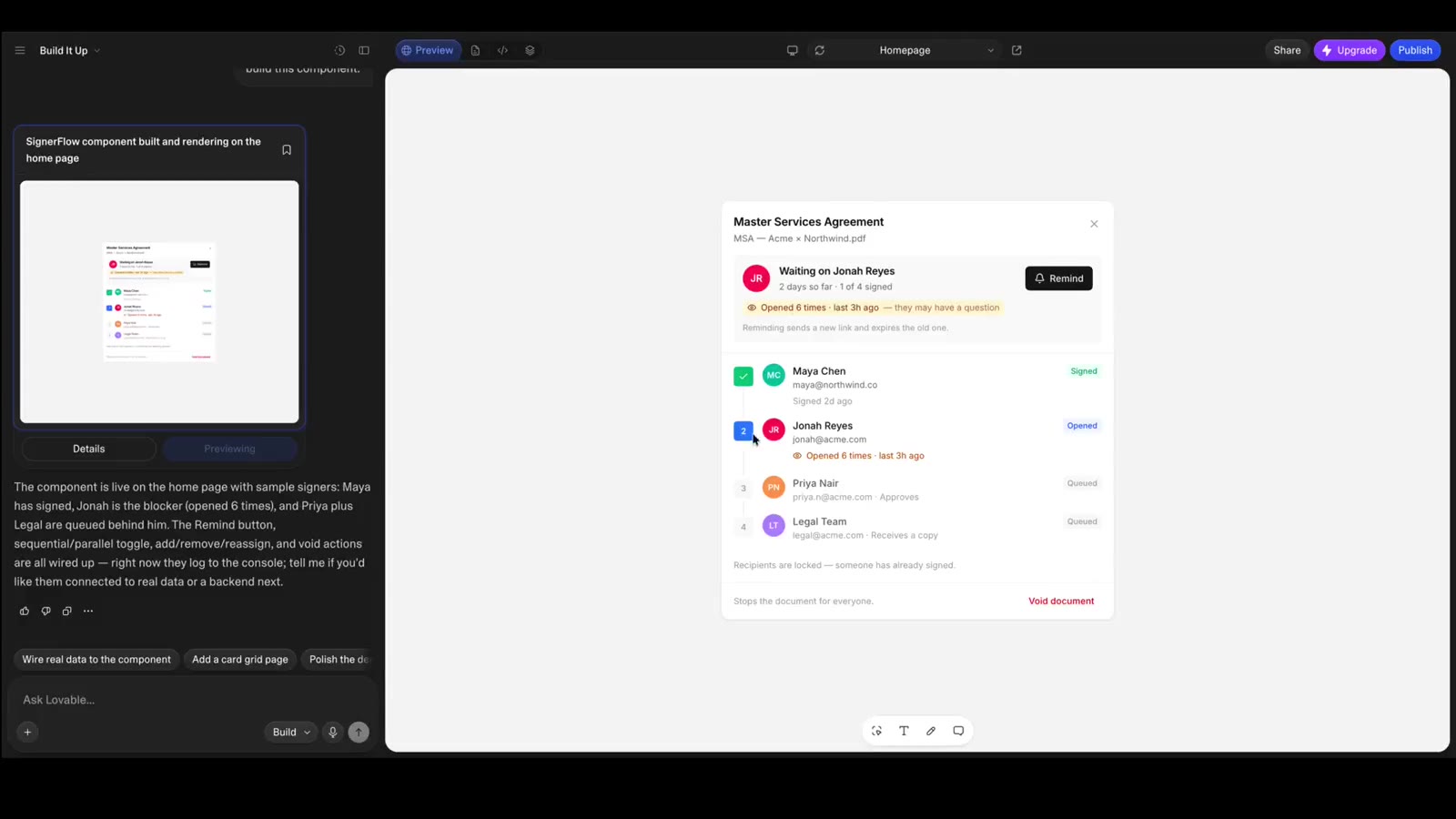Activate the microphone voice input
Image resolution: width=1456 pixels, height=819 pixels.
tap(333, 733)
